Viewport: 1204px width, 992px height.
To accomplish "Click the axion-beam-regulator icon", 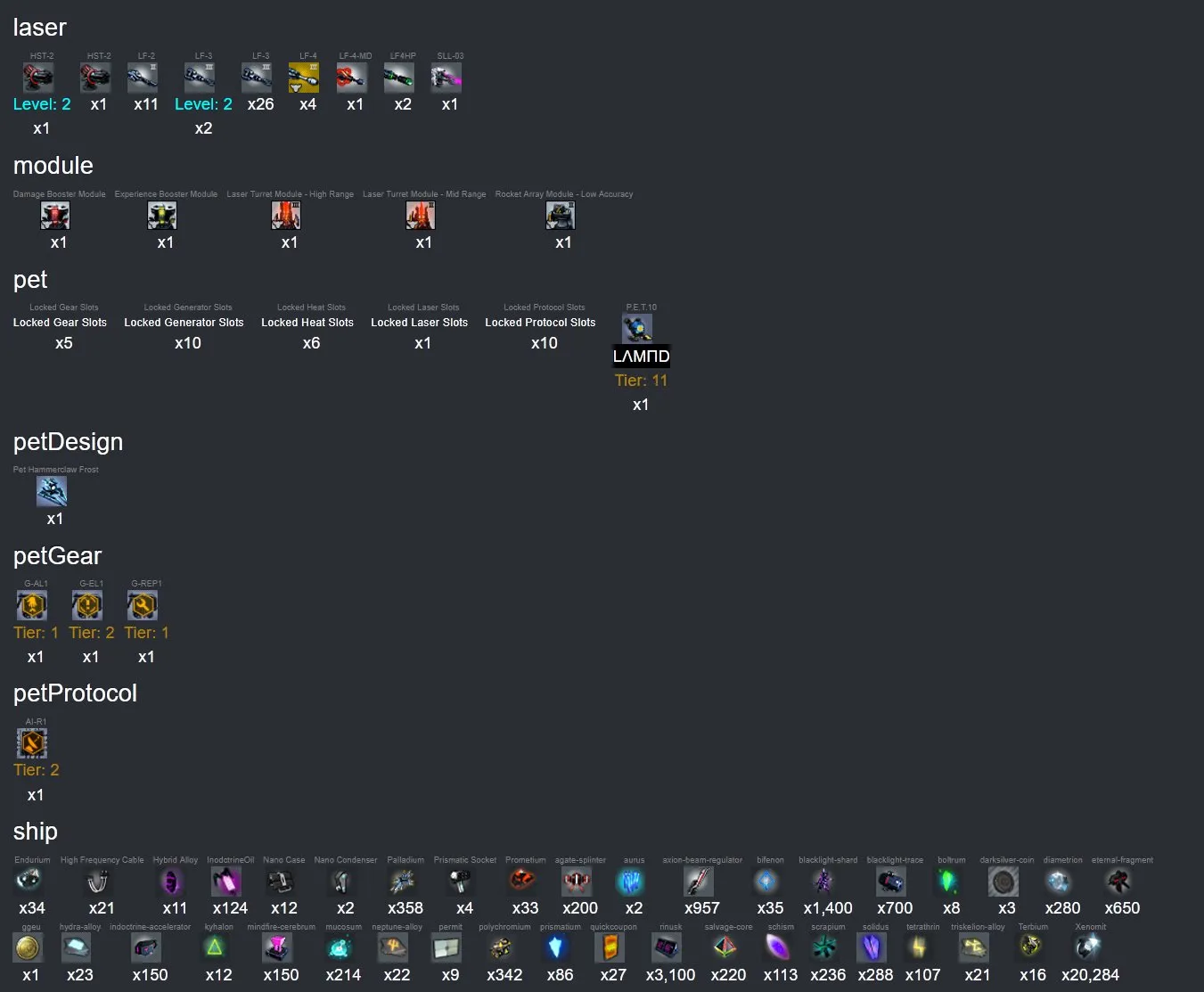I will point(699,881).
